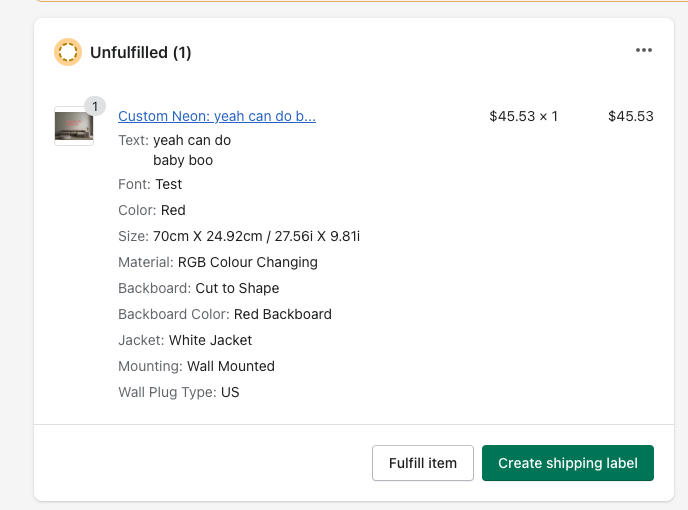
Task: Click the Color: Red property line
Action: pos(152,210)
